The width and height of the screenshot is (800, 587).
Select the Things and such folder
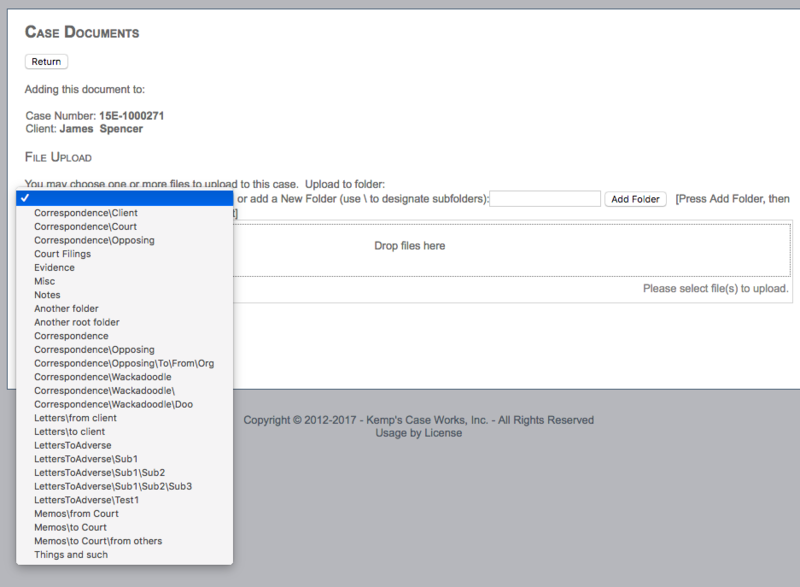[x=70, y=554]
